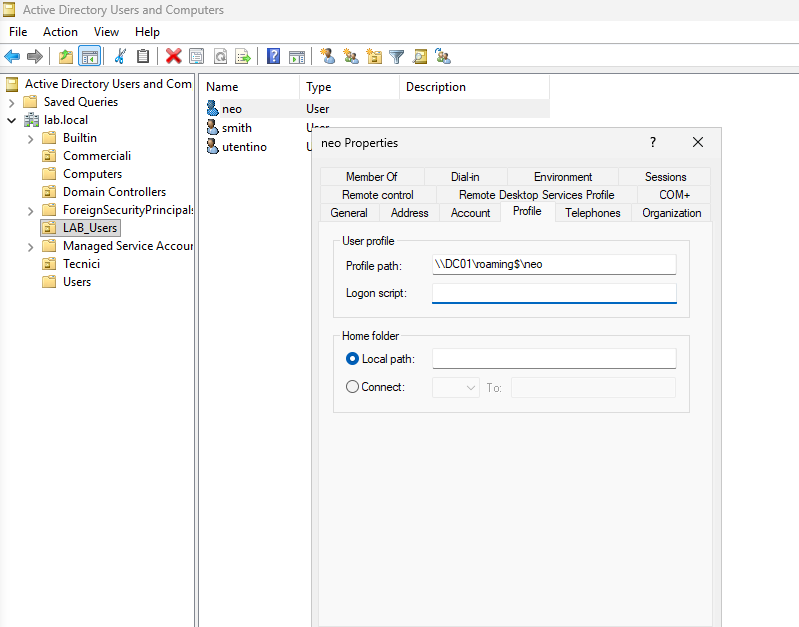Viewport: 799px width, 627px height.
Task: Switch to the Member Of tab
Action: [371, 177]
